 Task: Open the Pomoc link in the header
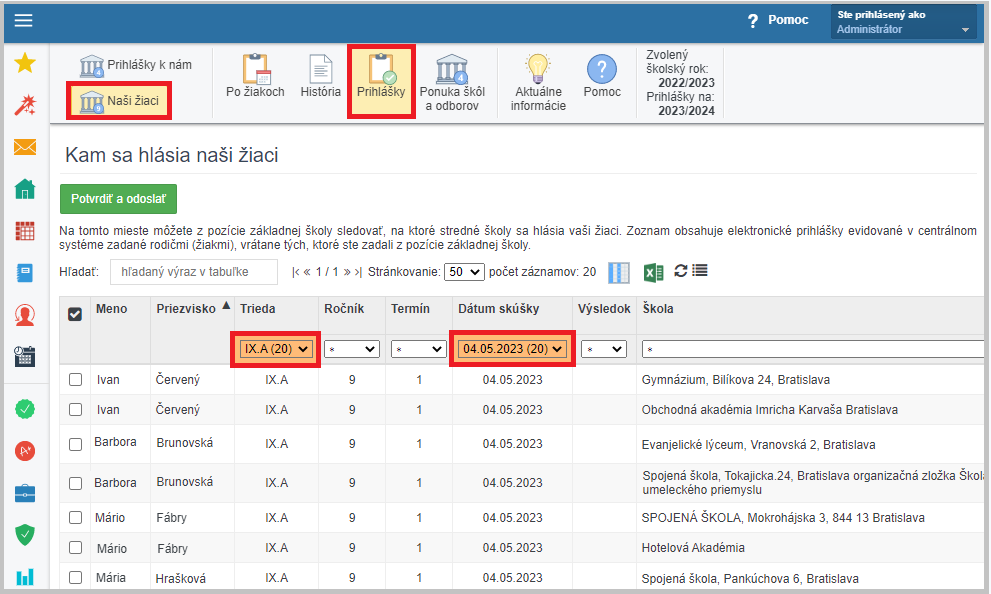point(788,20)
